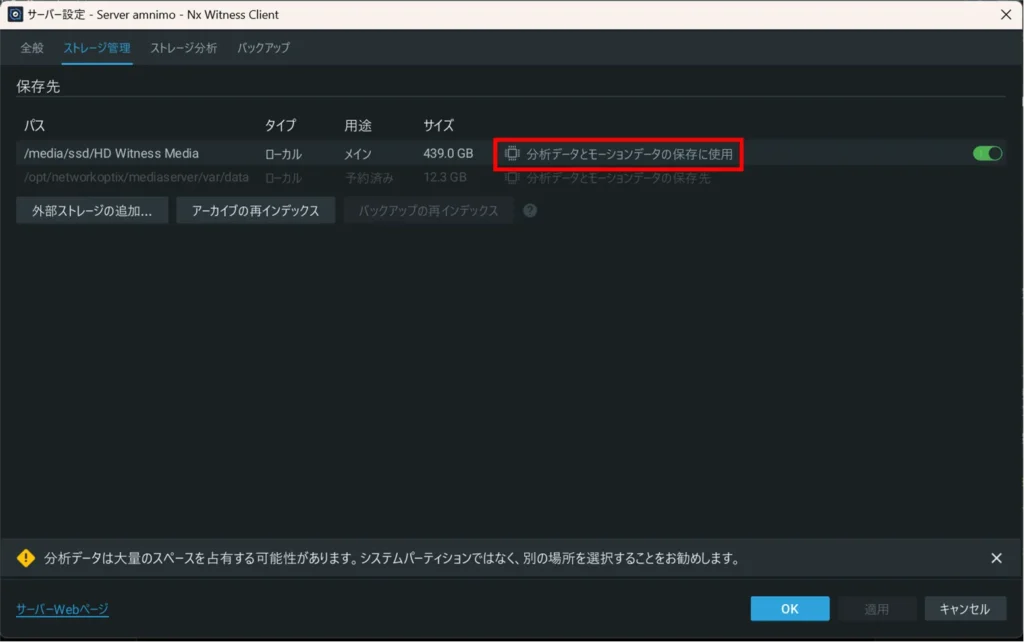
Task: Click the help question mark icon
Action: click(x=530, y=211)
